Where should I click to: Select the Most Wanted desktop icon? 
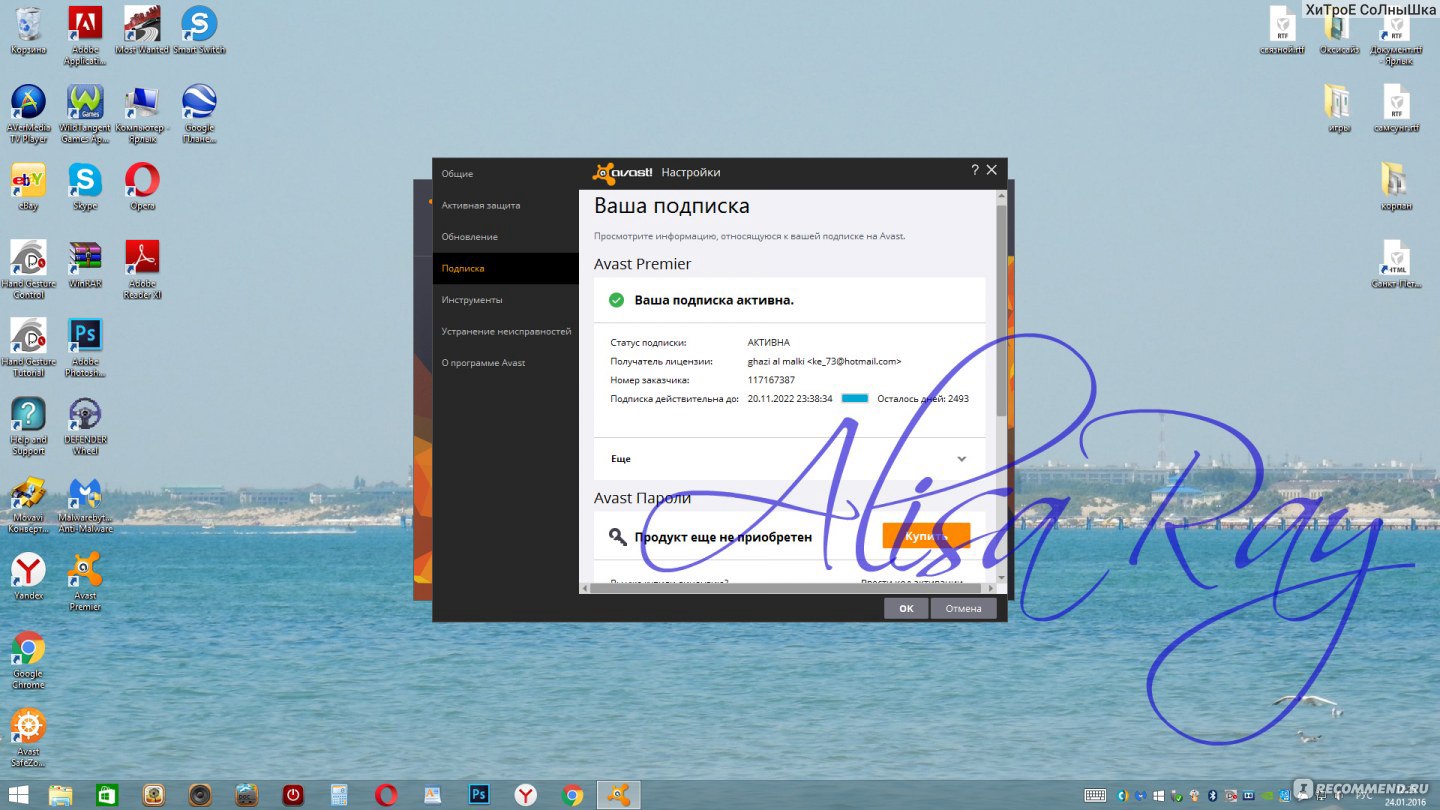(142, 30)
